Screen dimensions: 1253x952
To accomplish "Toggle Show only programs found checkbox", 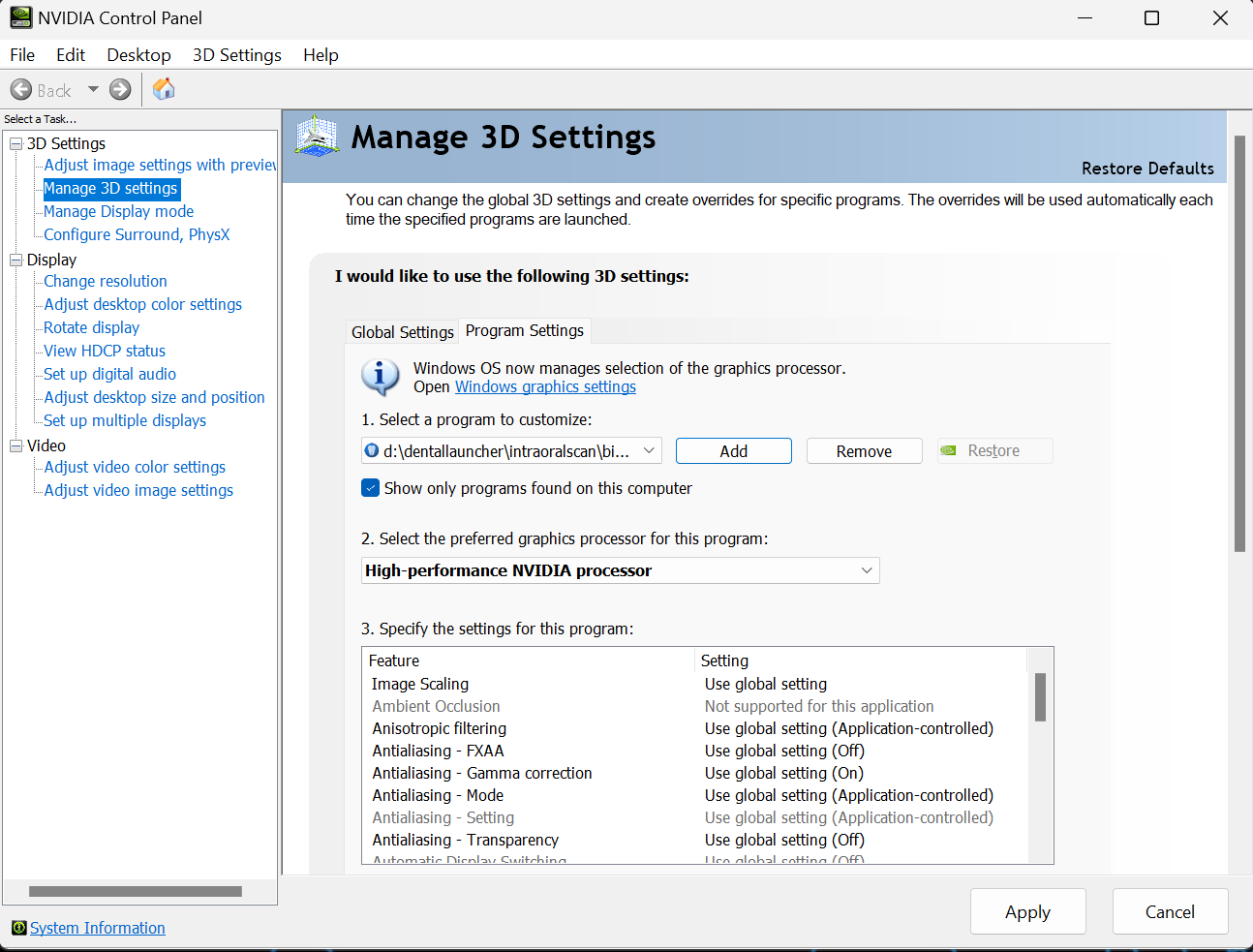I will coord(370,488).
